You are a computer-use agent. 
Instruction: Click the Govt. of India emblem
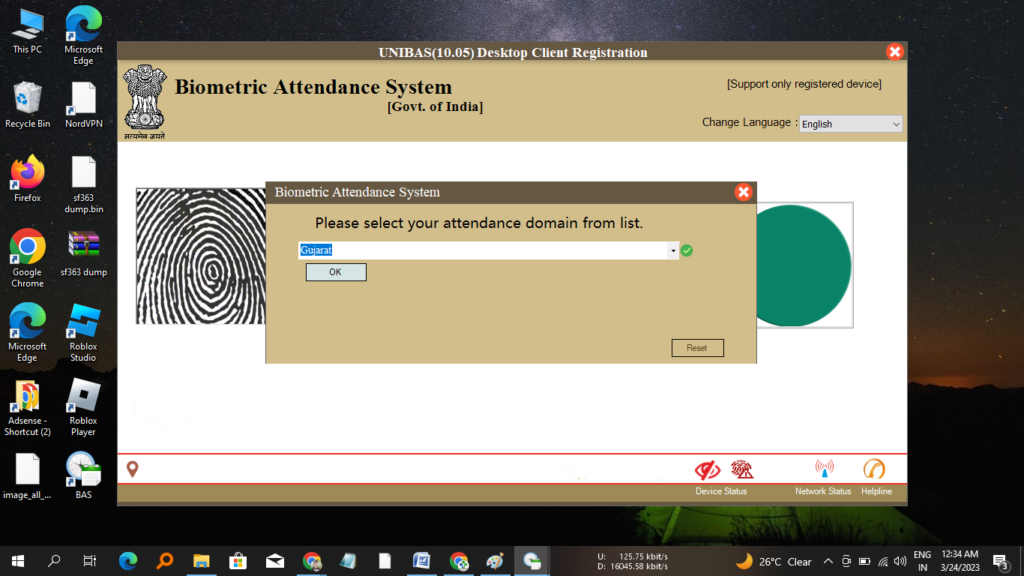pyautogui.click(x=145, y=100)
